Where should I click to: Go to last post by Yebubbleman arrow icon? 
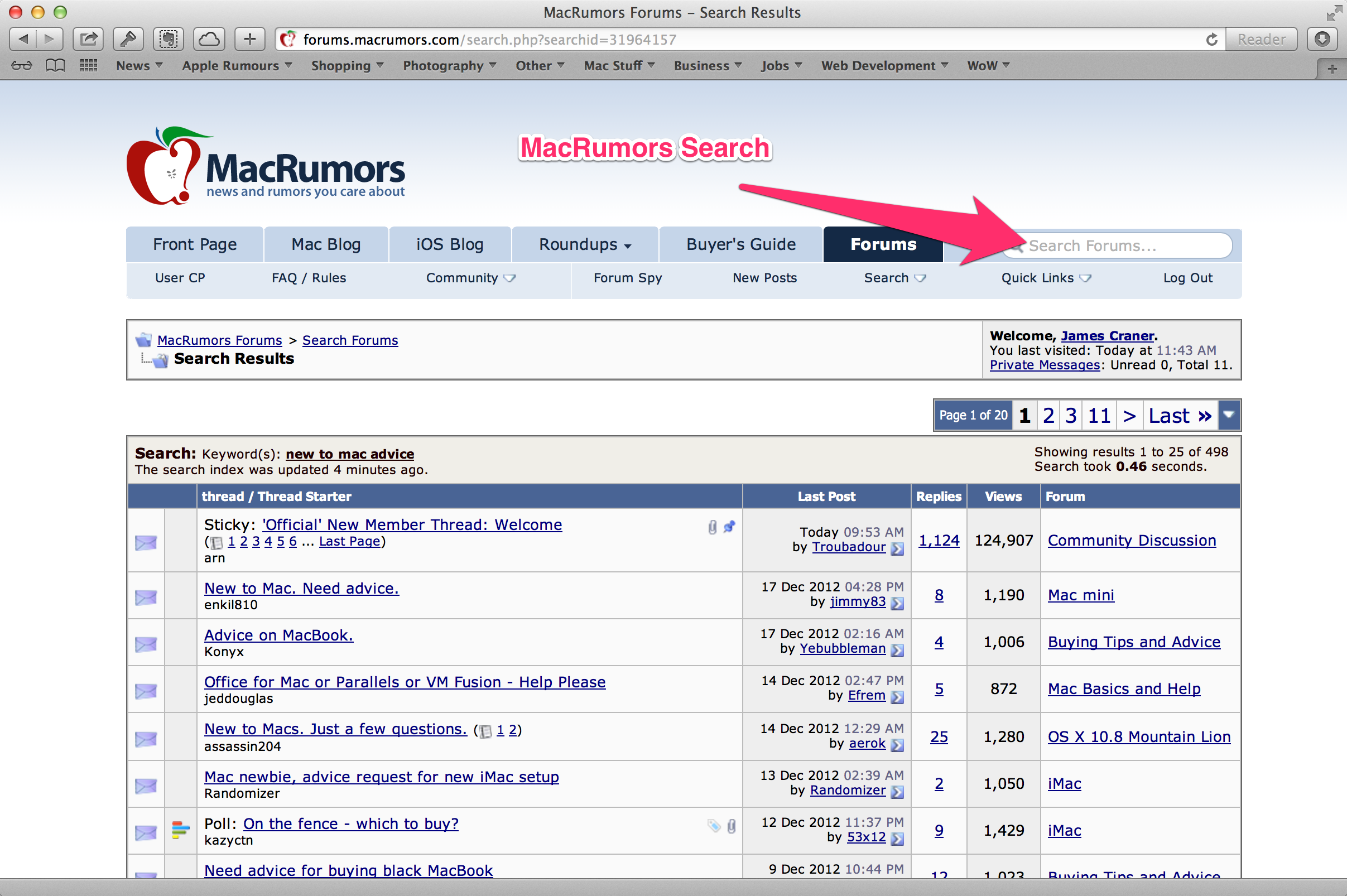click(x=897, y=650)
